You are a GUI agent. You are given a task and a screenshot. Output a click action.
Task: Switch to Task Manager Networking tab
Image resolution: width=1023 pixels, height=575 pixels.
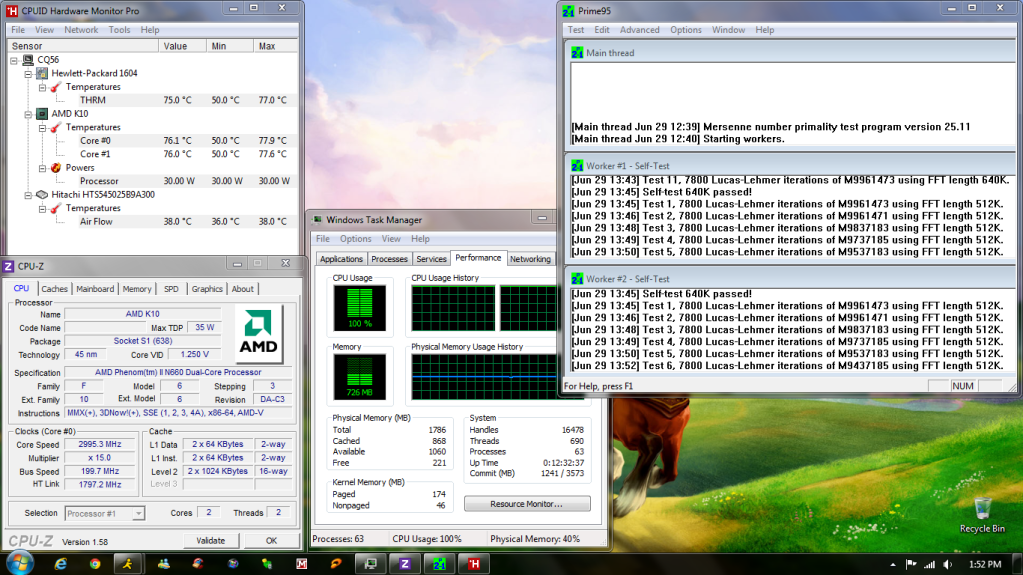click(530, 259)
